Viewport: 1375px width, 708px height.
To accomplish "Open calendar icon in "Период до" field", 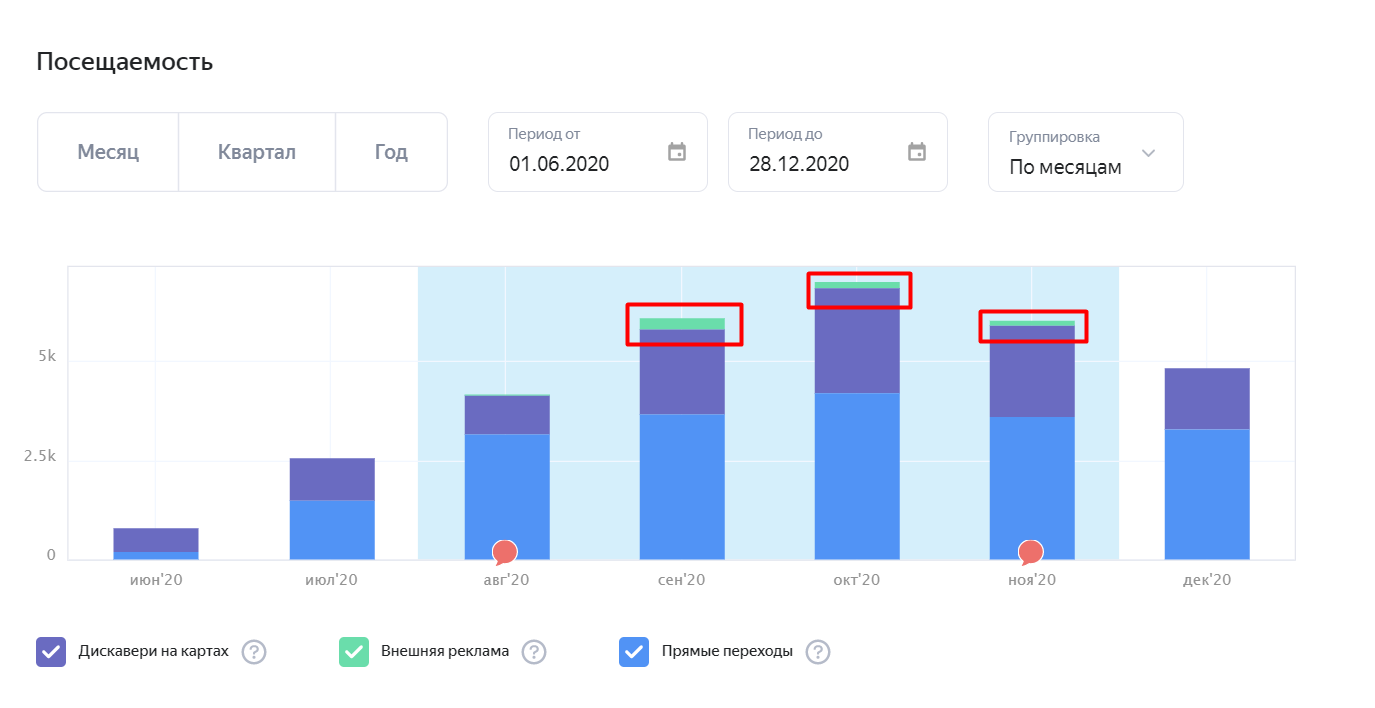I will pos(917,152).
